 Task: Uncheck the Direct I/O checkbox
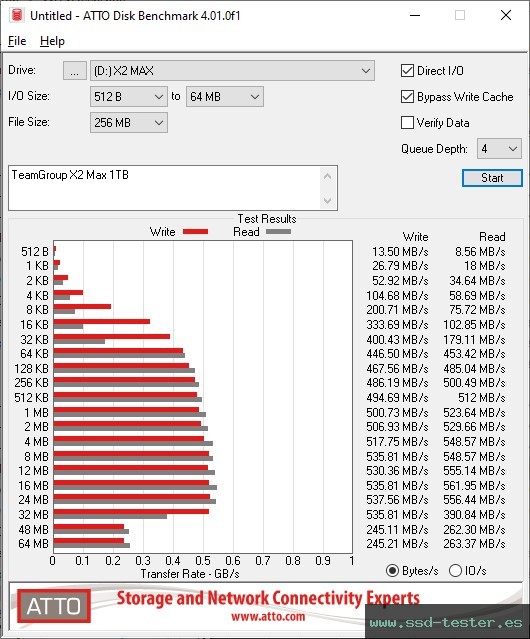coord(407,71)
